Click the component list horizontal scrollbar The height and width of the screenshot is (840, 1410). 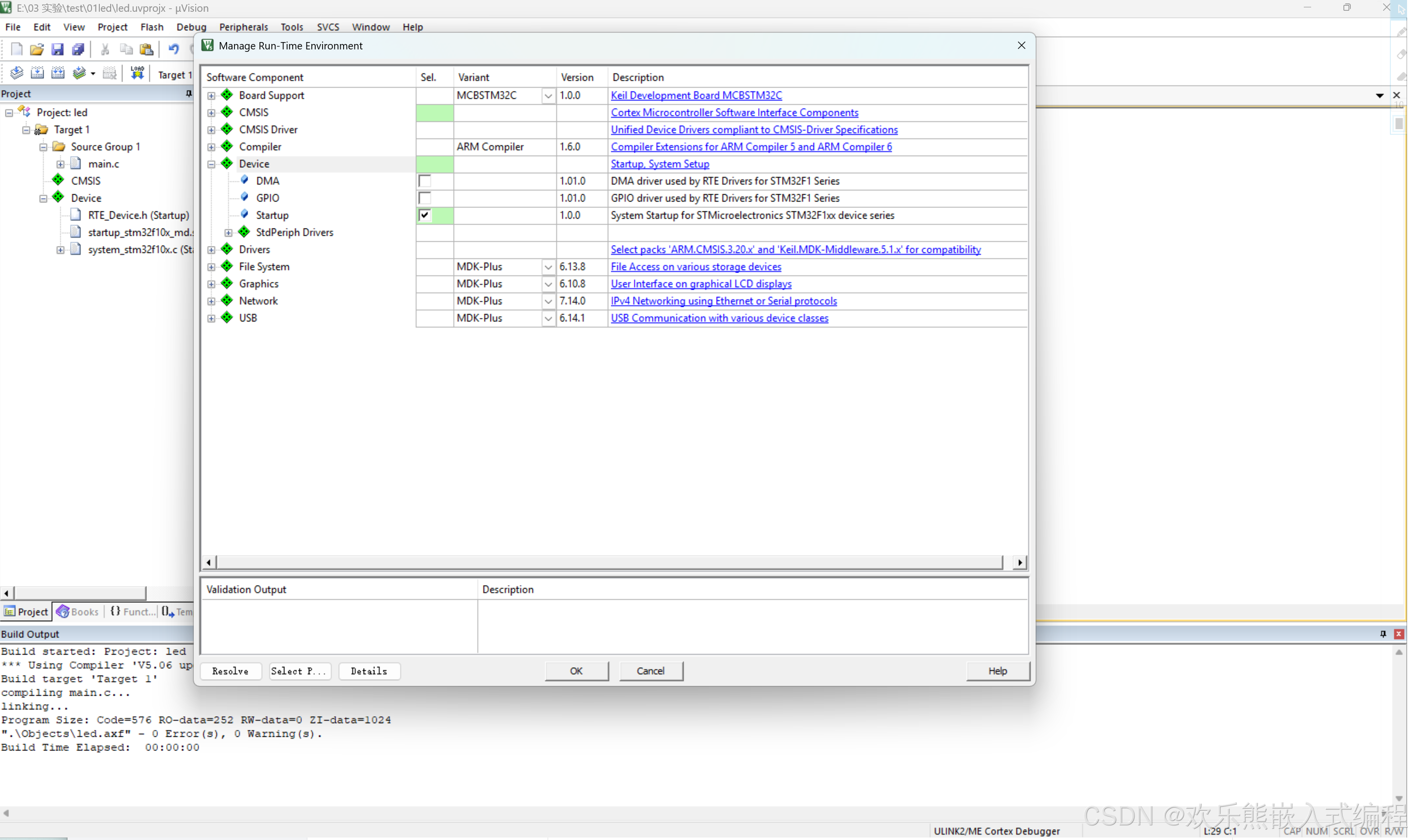point(609,562)
